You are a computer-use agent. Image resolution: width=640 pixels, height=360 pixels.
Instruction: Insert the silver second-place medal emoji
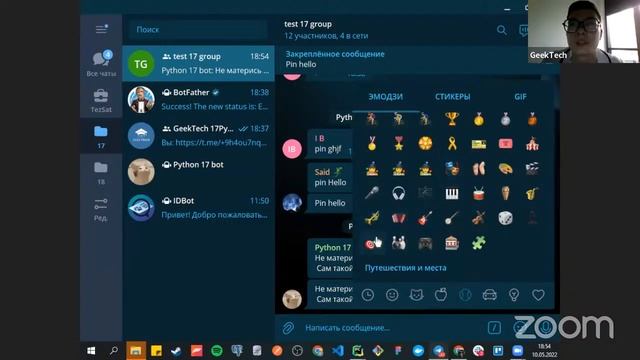pyautogui.click(x=505, y=119)
